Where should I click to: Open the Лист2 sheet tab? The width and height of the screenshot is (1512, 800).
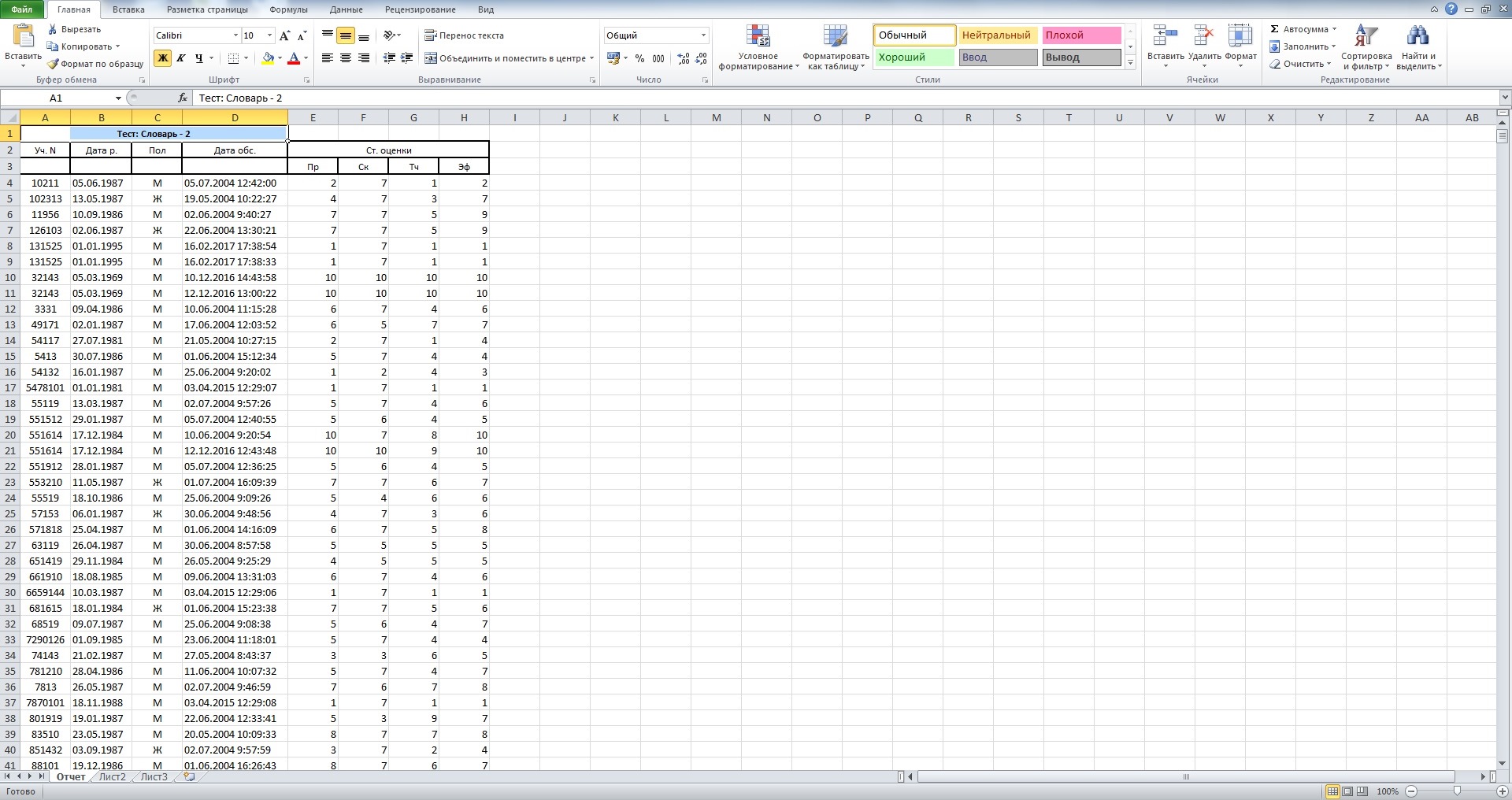[112, 777]
